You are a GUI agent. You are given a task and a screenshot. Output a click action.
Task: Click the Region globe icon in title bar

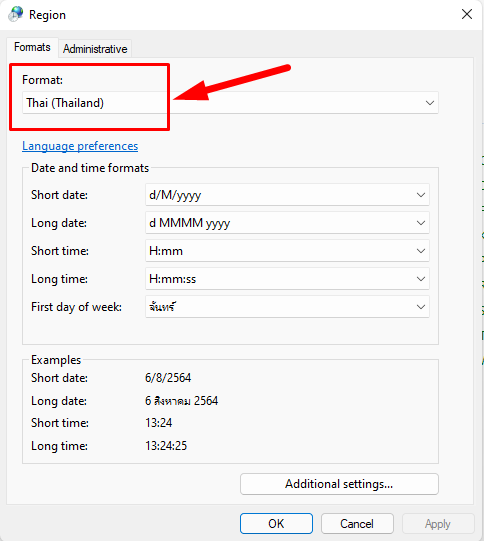click(16, 14)
